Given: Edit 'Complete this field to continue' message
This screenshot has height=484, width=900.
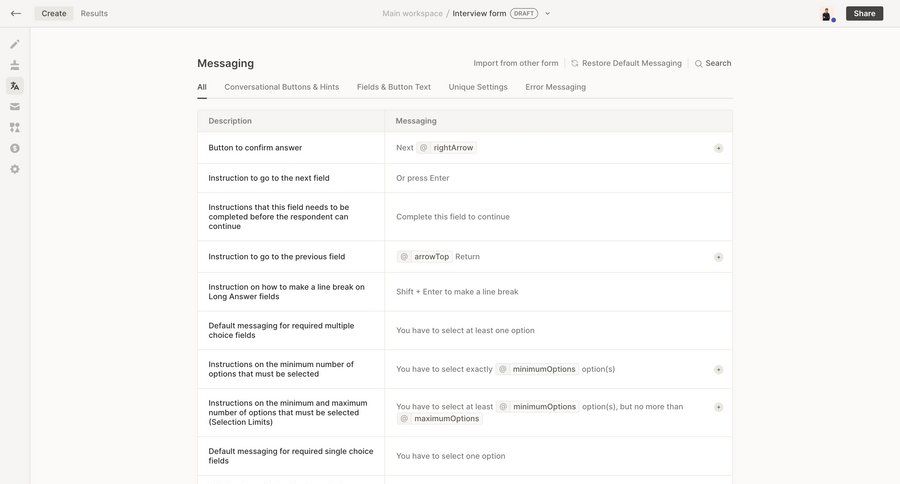Looking at the screenshot, I should (x=558, y=216).
